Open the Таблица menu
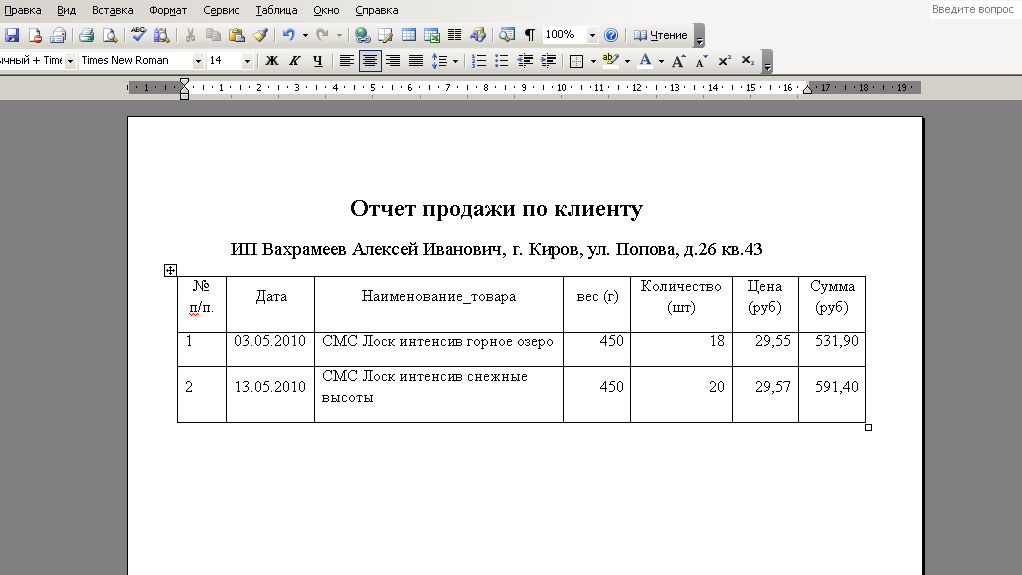This screenshot has width=1022, height=575. pyautogui.click(x=276, y=10)
